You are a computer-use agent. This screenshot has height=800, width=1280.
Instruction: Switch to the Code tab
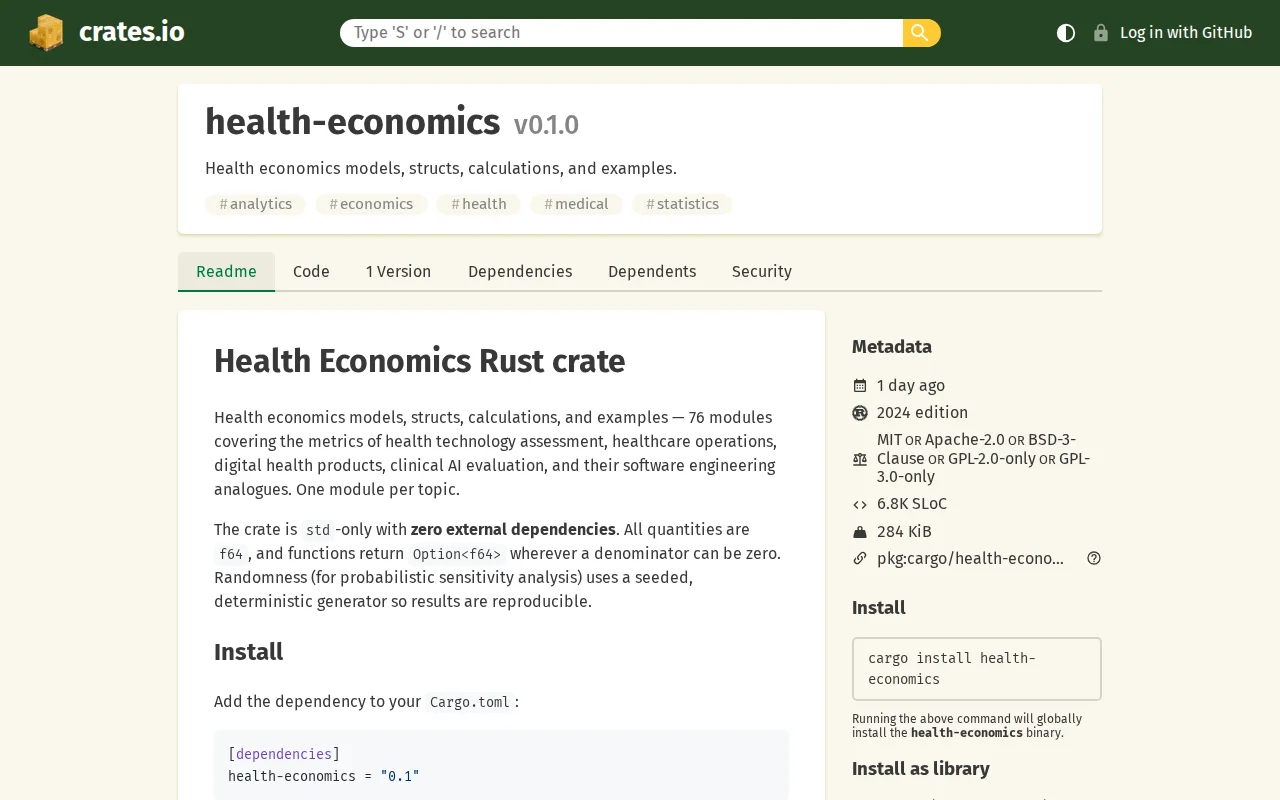click(x=311, y=272)
